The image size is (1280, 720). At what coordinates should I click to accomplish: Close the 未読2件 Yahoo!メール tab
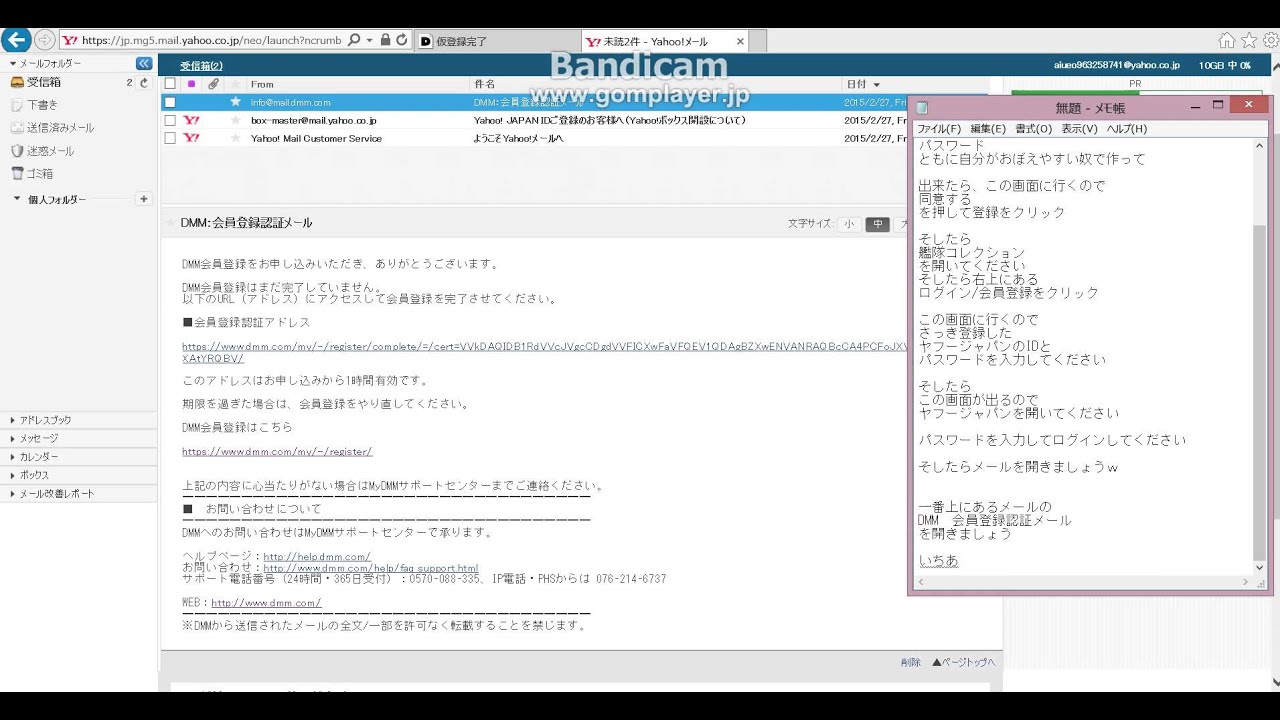point(740,41)
